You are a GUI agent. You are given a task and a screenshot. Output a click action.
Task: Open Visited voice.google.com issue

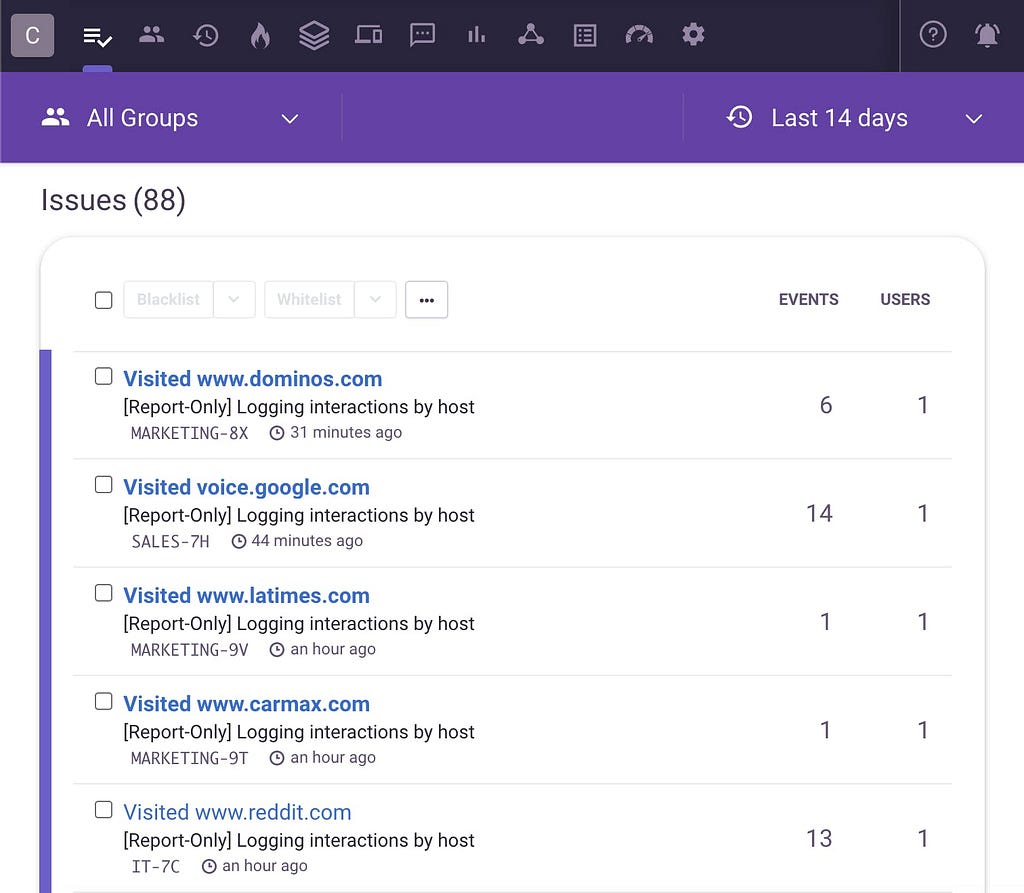point(246,487)
